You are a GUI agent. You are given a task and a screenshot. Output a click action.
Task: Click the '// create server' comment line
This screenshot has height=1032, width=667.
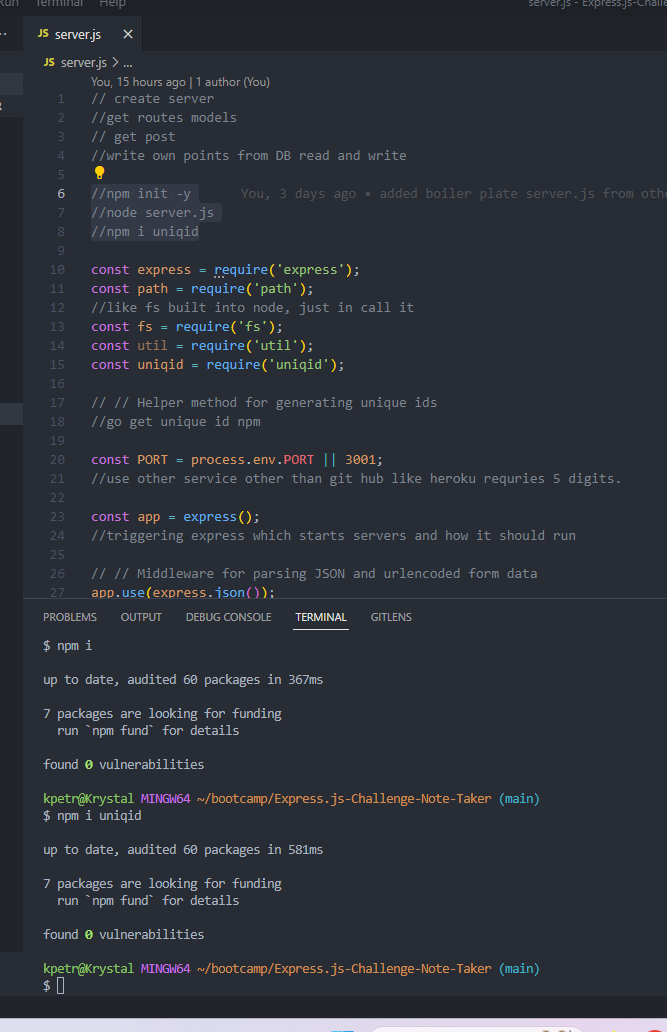pyautogui.click(x=153, y=99)
